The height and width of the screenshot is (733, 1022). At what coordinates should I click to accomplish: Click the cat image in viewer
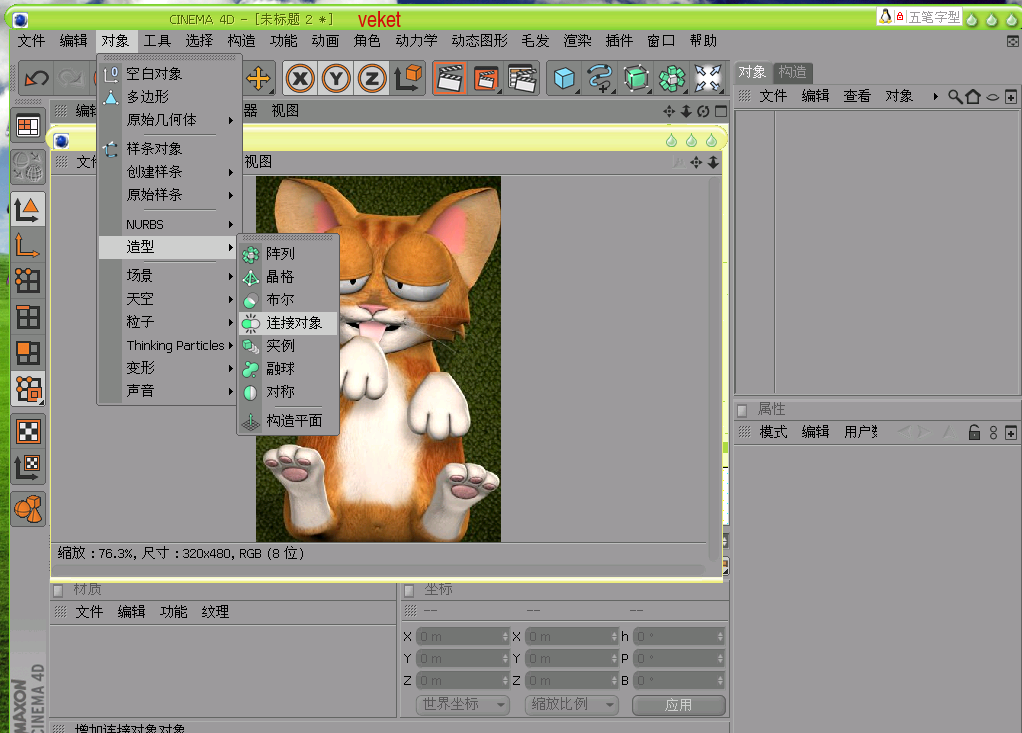(x=378, y=359)
